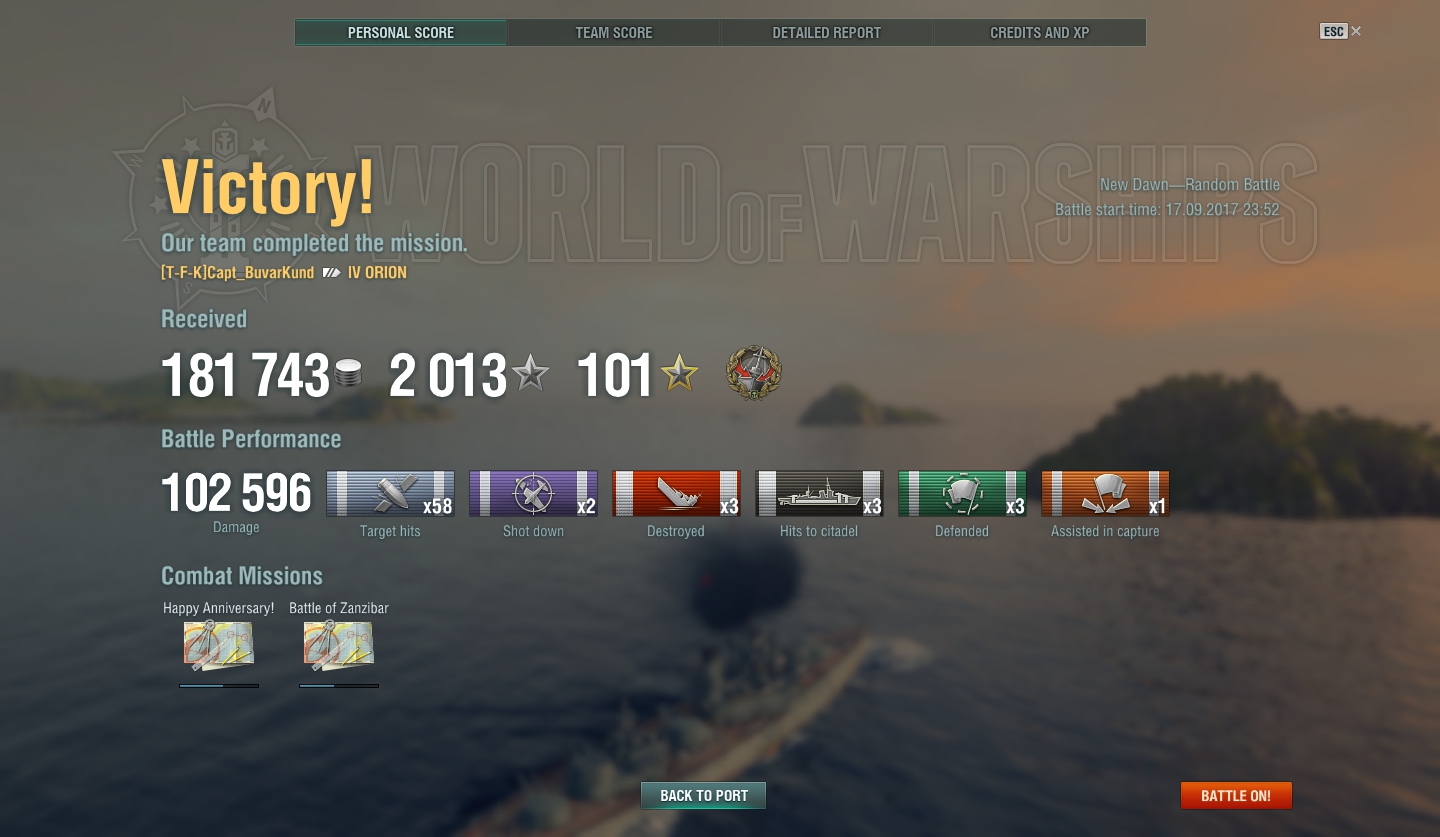The image size is (1440, 837).
Task: Open the Credits and XP tab
Action: click(1040, 33)
